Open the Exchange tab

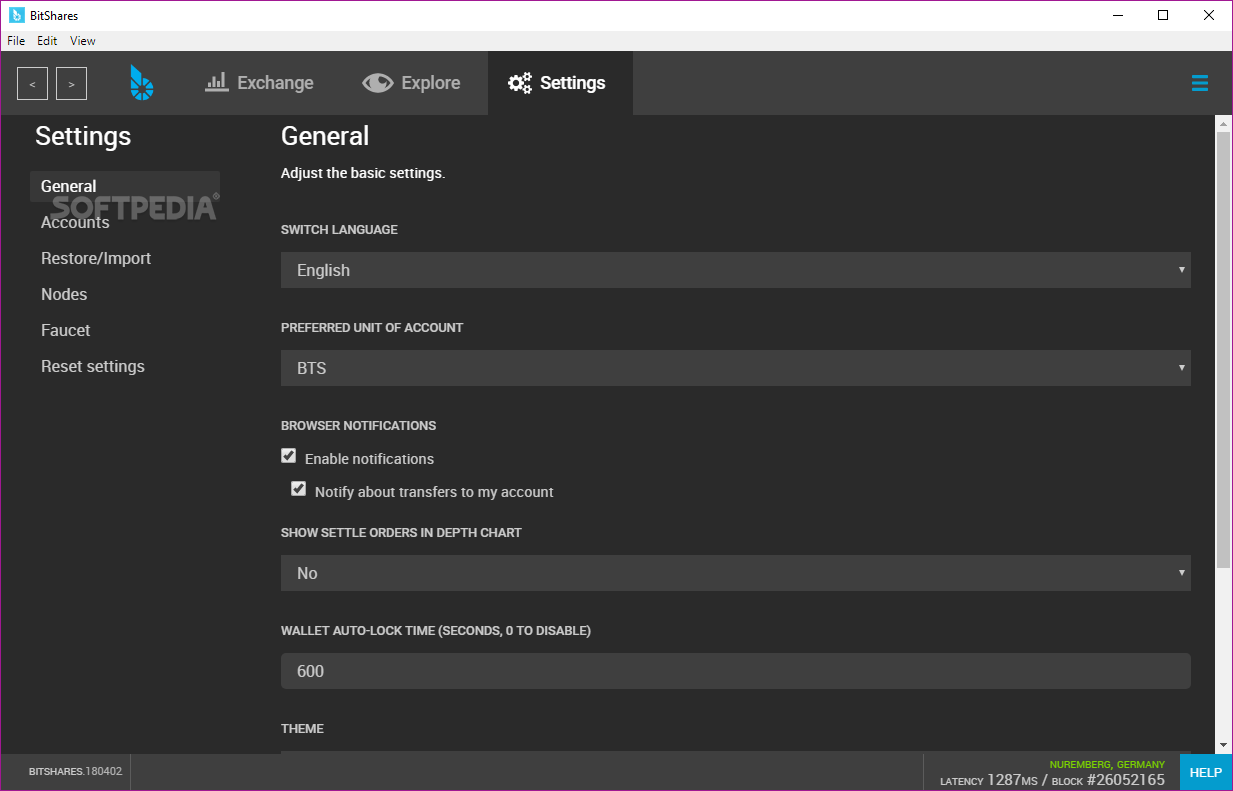click(259, 83)
